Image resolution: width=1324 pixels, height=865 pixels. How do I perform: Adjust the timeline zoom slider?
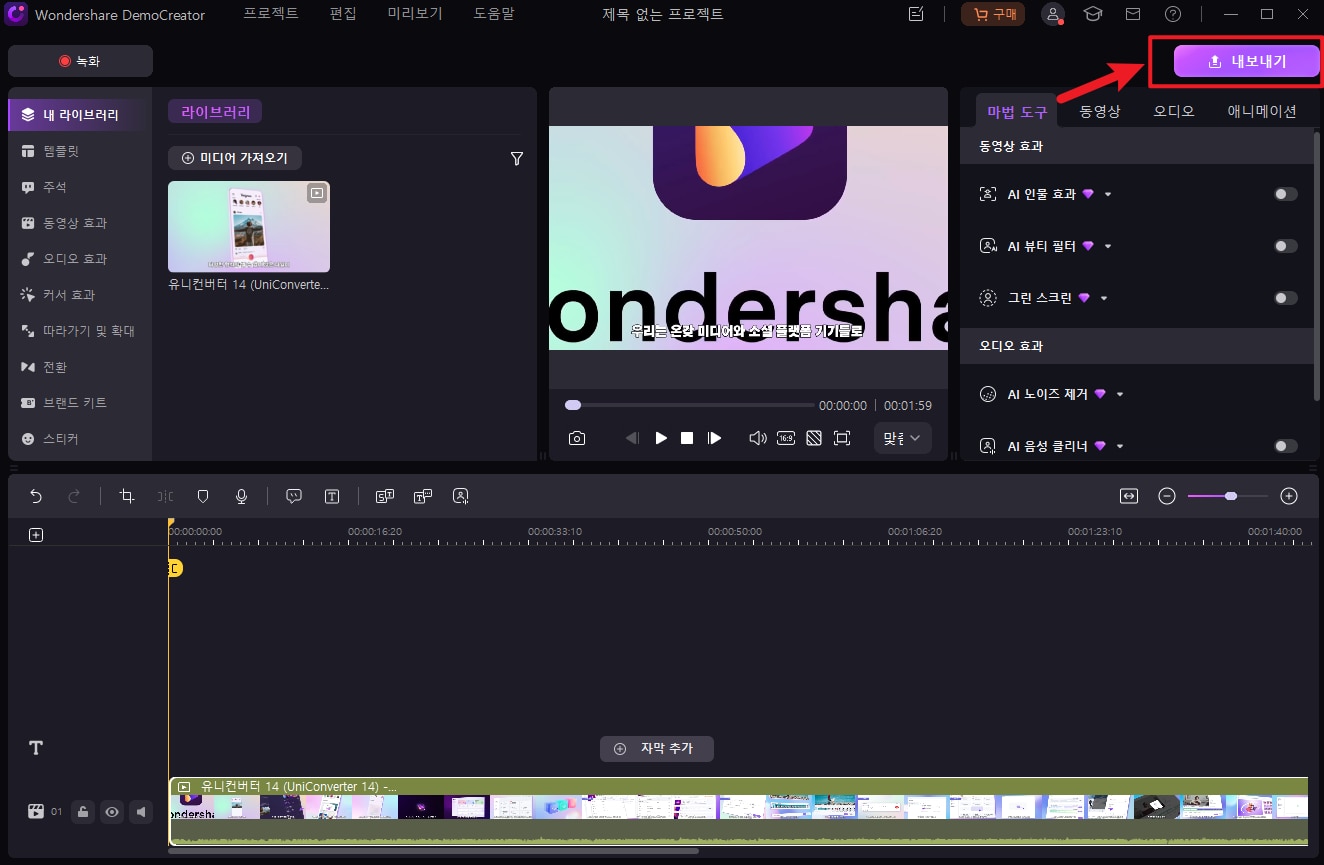pyautogui.click(x=1228, y=496)
